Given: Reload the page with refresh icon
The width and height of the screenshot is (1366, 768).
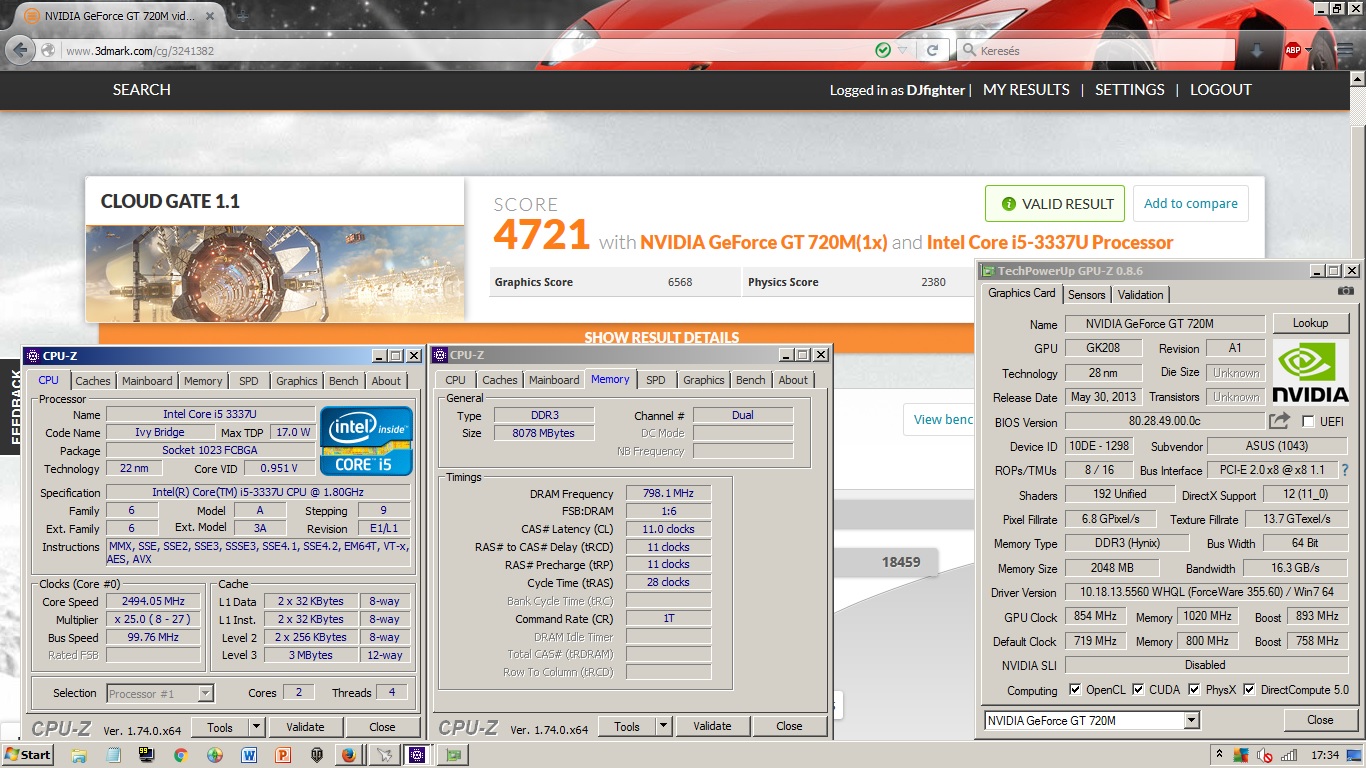Looking at the screenshot, I should click(x=932, y=50).
